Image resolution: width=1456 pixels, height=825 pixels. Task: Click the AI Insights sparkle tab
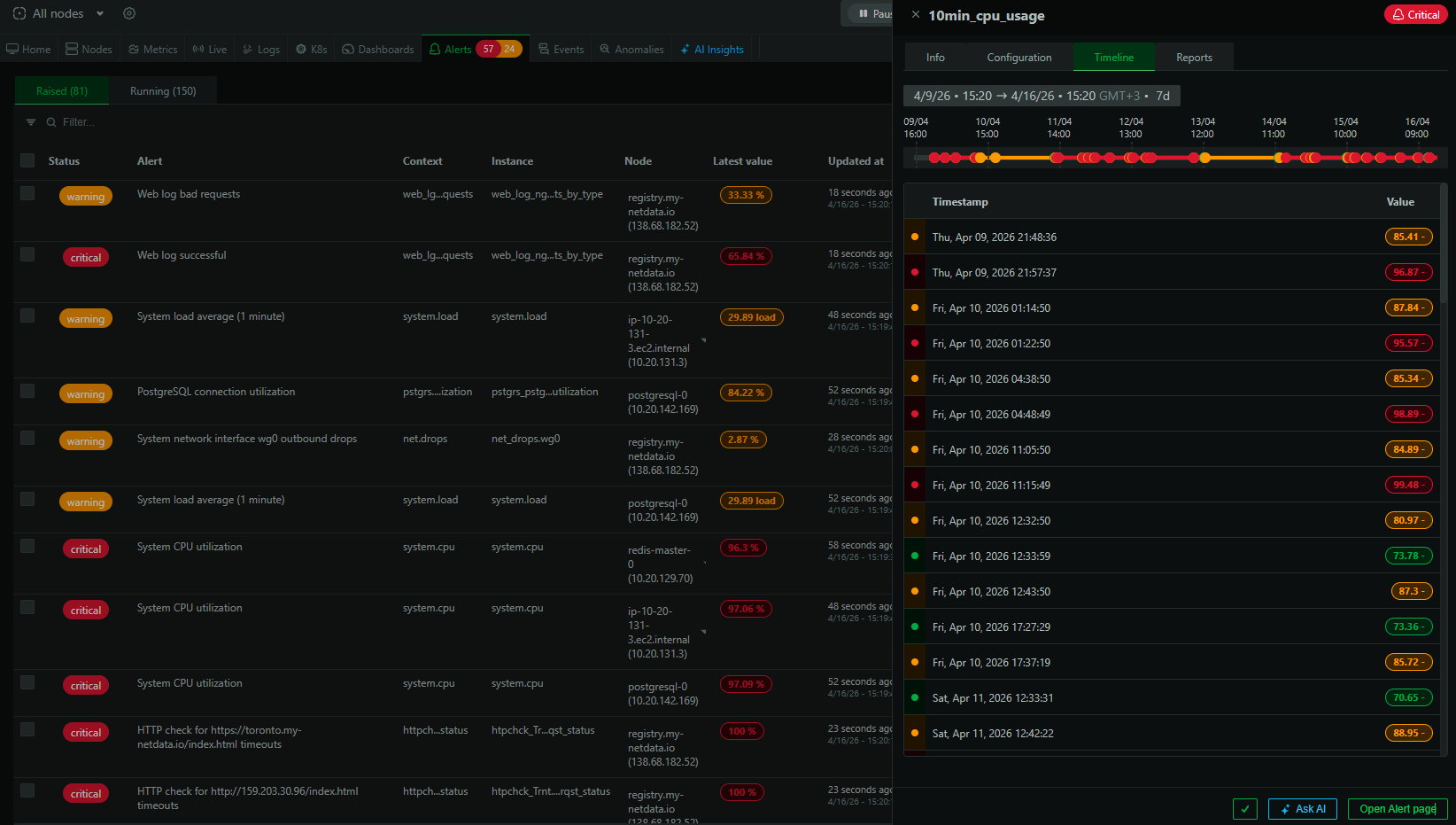712,50
